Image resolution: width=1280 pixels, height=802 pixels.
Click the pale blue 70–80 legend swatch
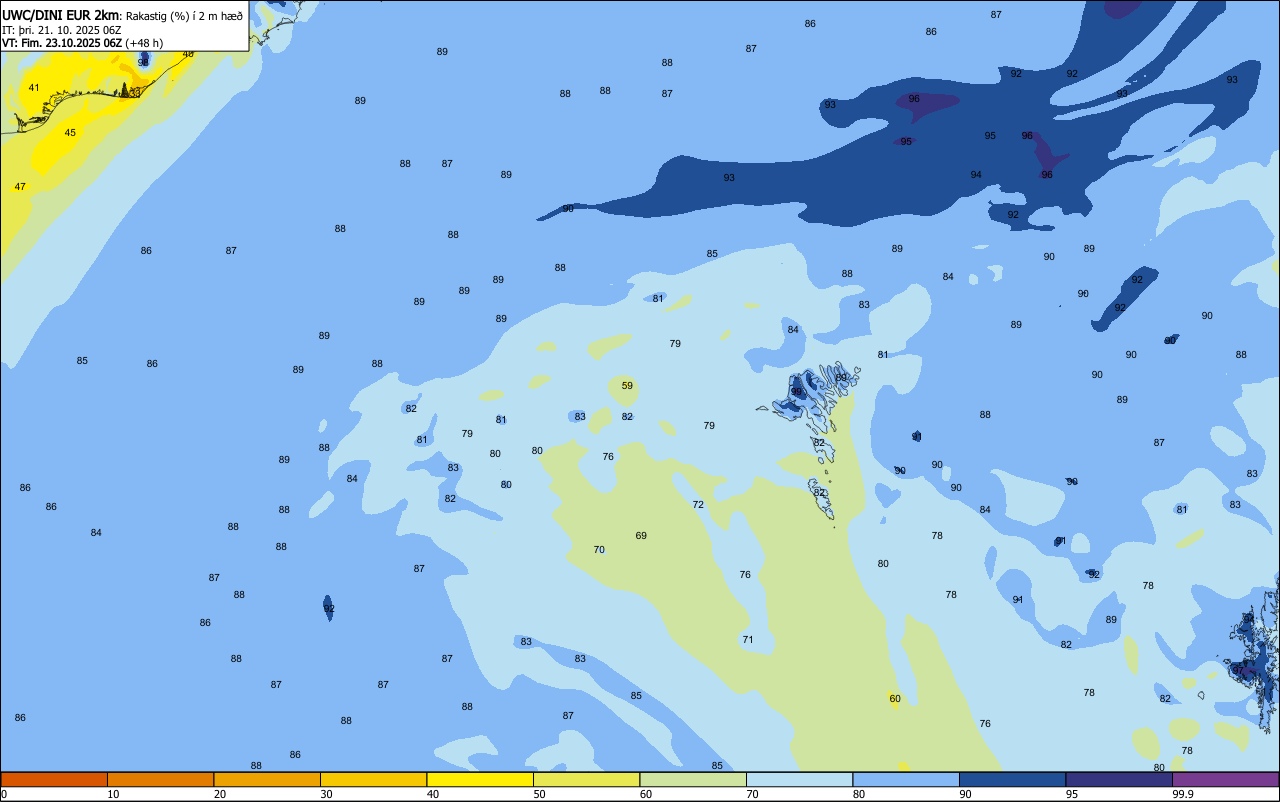point(799,779)
